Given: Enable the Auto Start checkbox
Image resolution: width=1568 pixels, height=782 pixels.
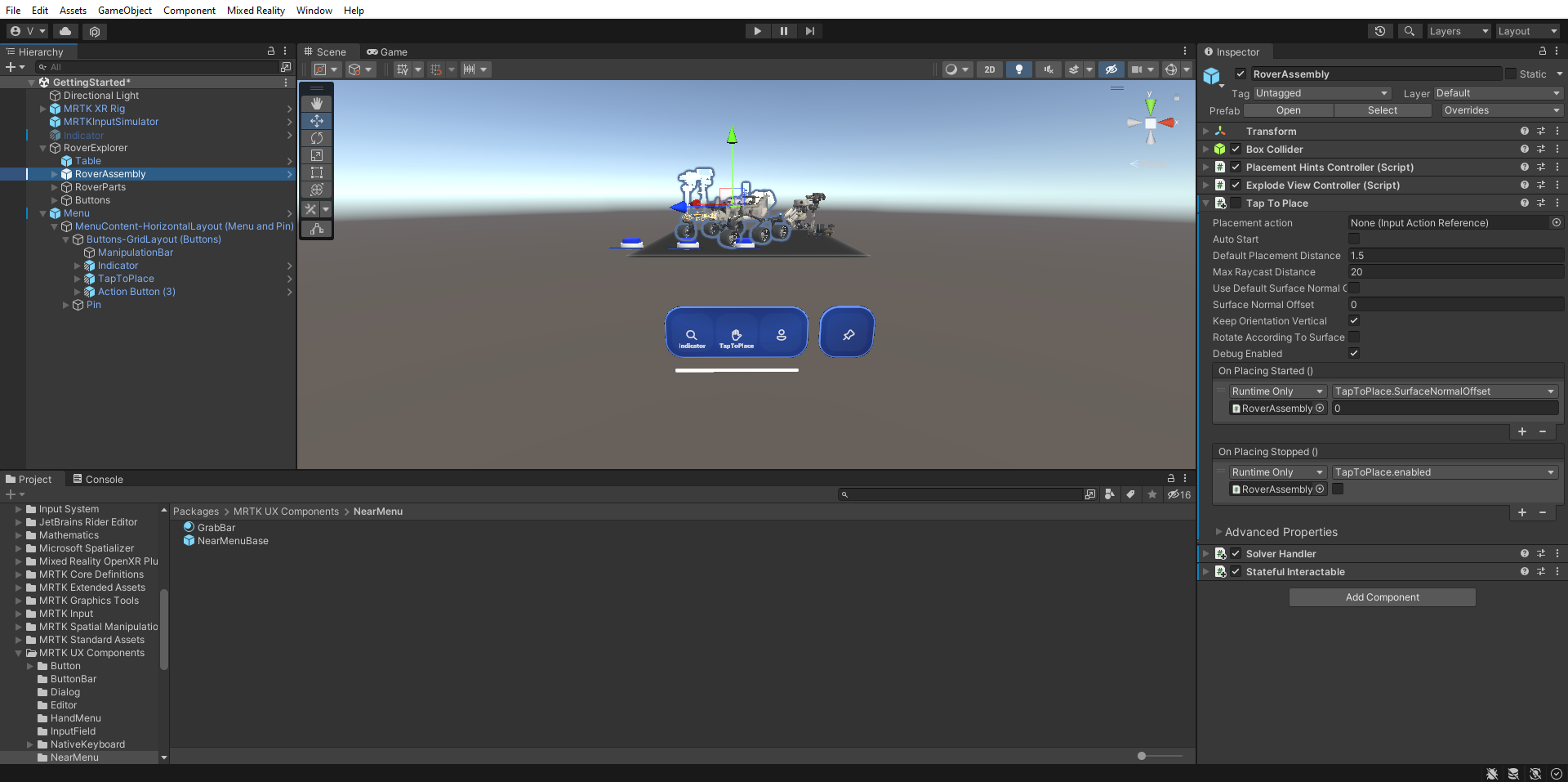Looking at the screenshot, I should click(x=1354, y=239).
